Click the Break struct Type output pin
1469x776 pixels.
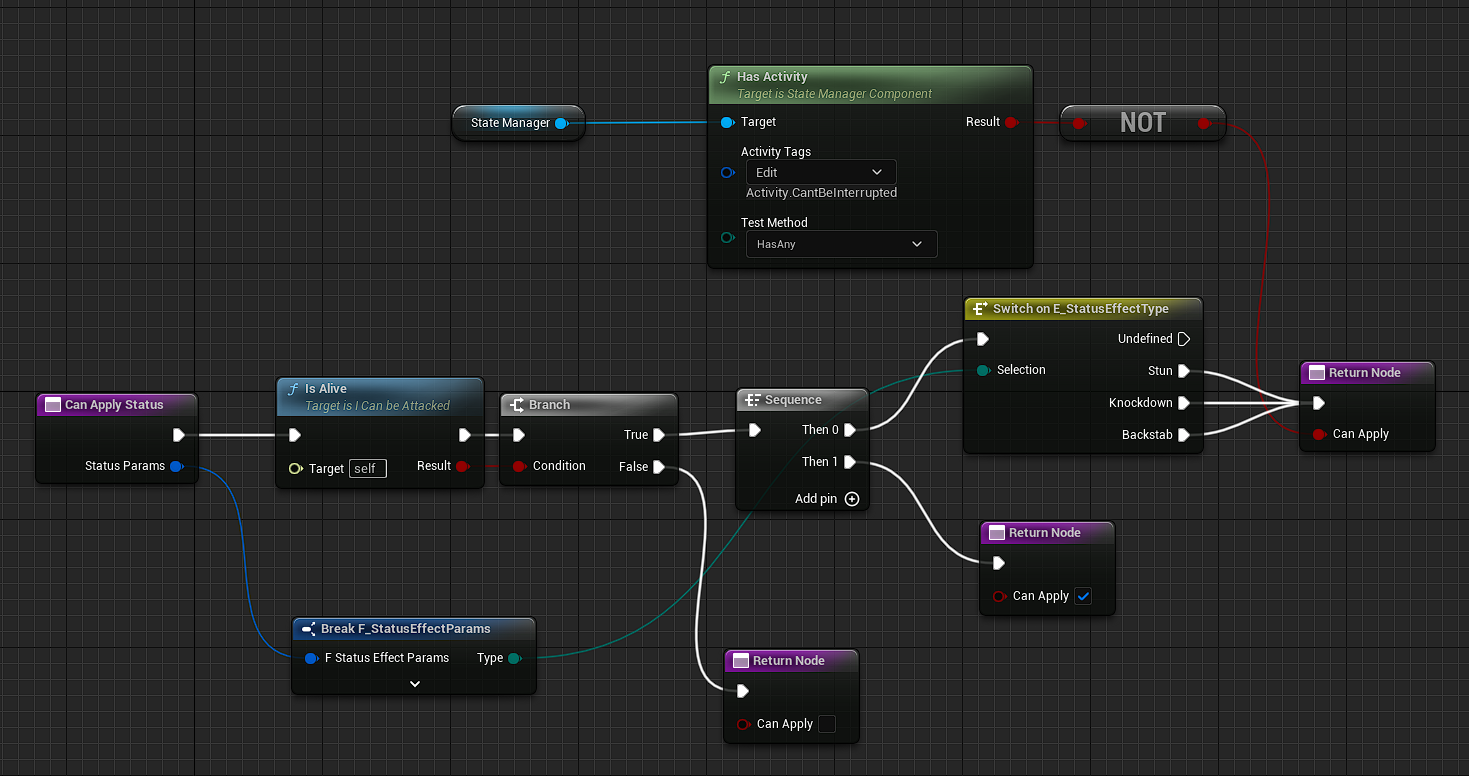click(514, 658)
